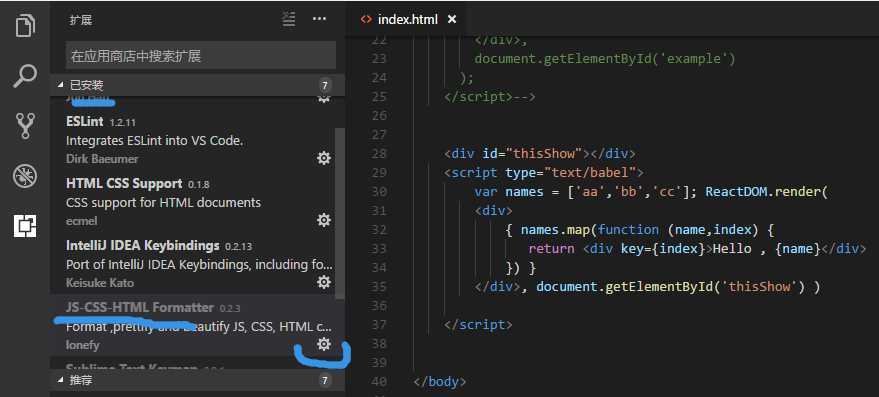Screen dimensions: 879x397
Task: Click author name ecmel
Action: [81, 221]
